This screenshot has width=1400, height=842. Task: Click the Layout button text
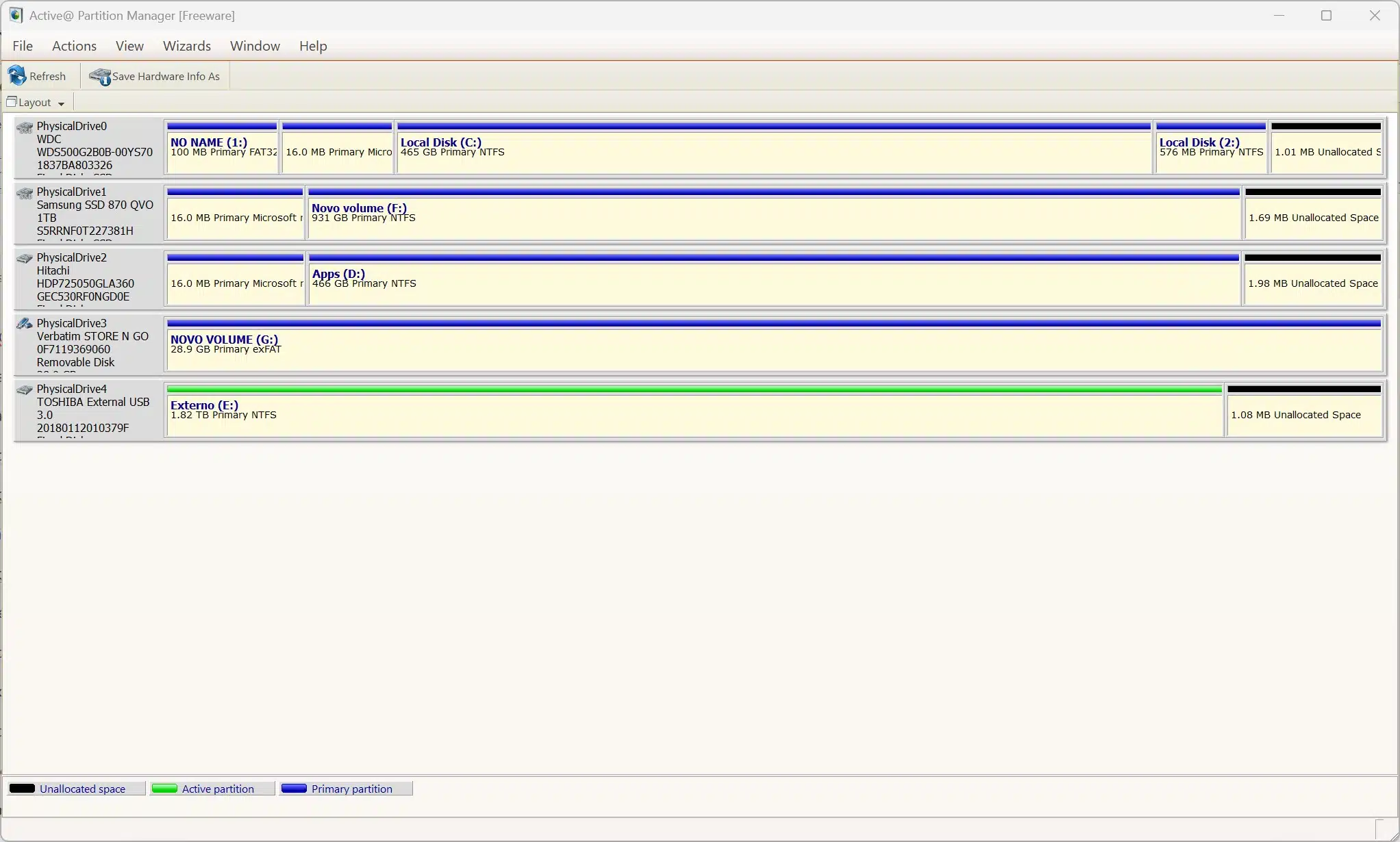click(35, 102)
